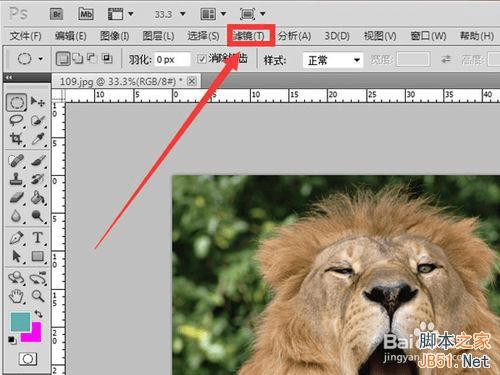The height and width of the screenshot is (375, 500).
Task: Select the Paint Bucket tool
Action: (x=38, y=197)
